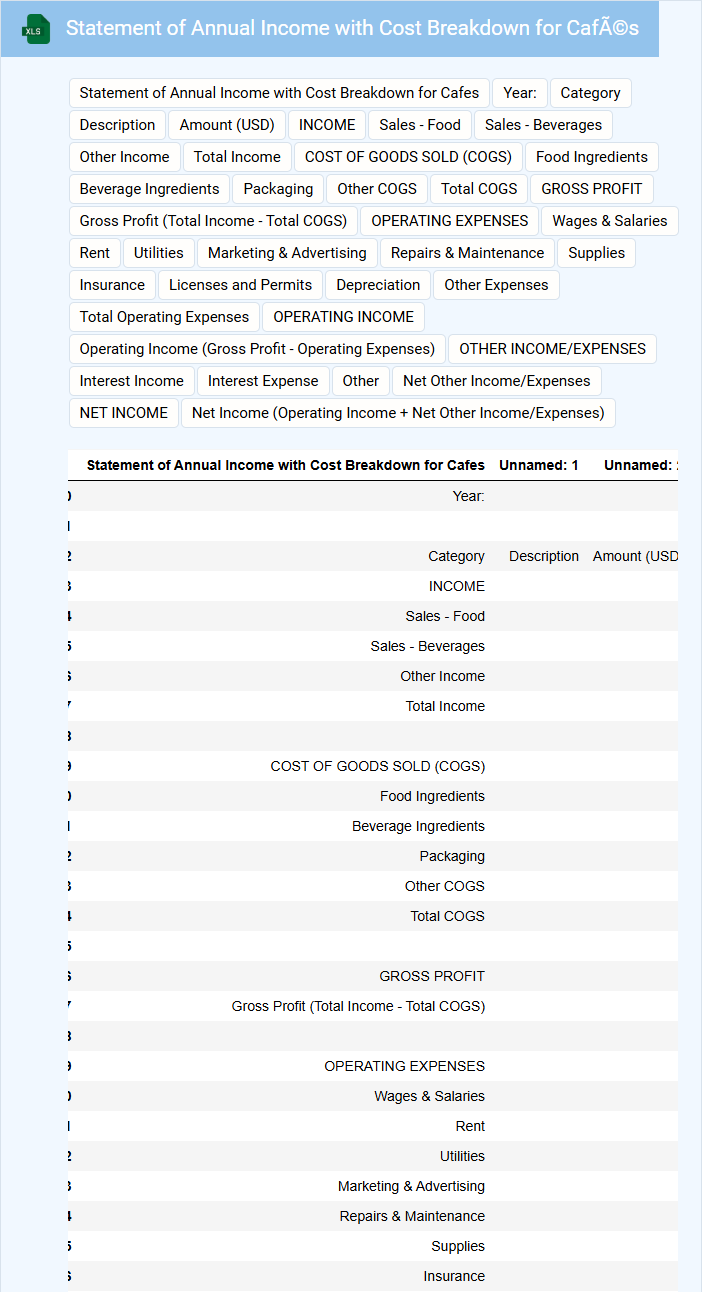Click the 'Wages & Salaries' table cell
The height and width of the screenshot is (1292, 702).
click(x=430, y=1096)
